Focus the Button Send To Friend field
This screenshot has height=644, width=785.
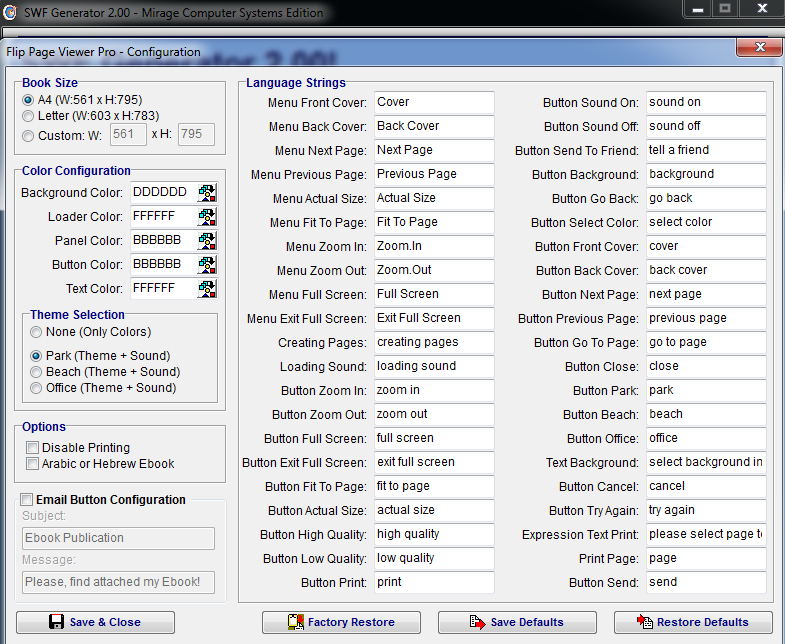[x=705, y=151]
